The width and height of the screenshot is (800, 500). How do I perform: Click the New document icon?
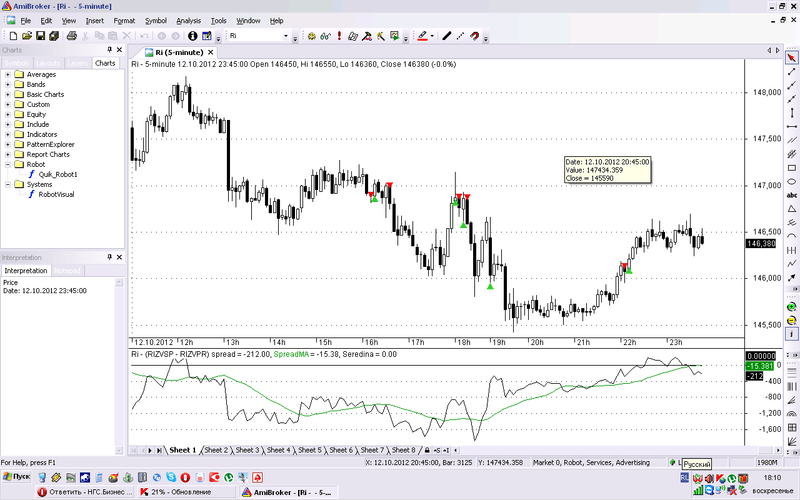(x=12, y=36)
